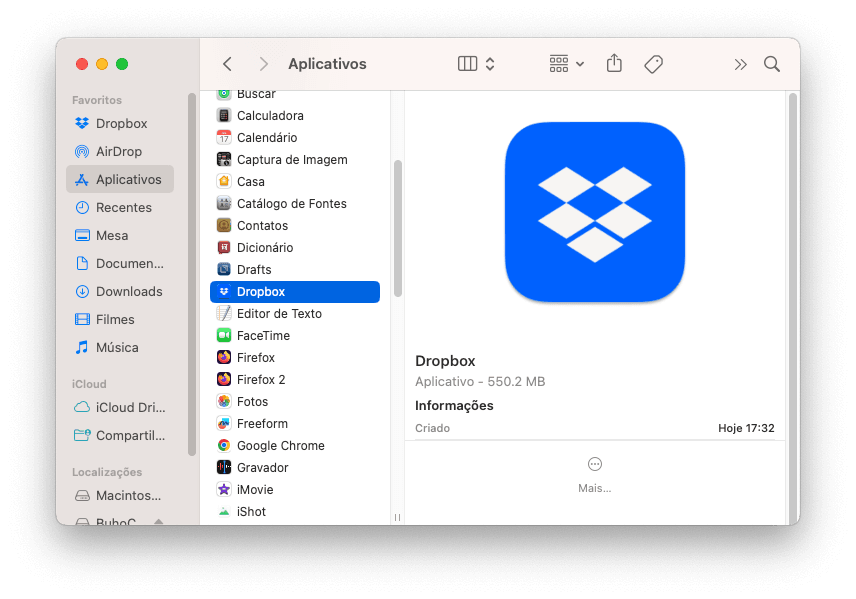
Task: Click the Informações heading
Action: 454,406
